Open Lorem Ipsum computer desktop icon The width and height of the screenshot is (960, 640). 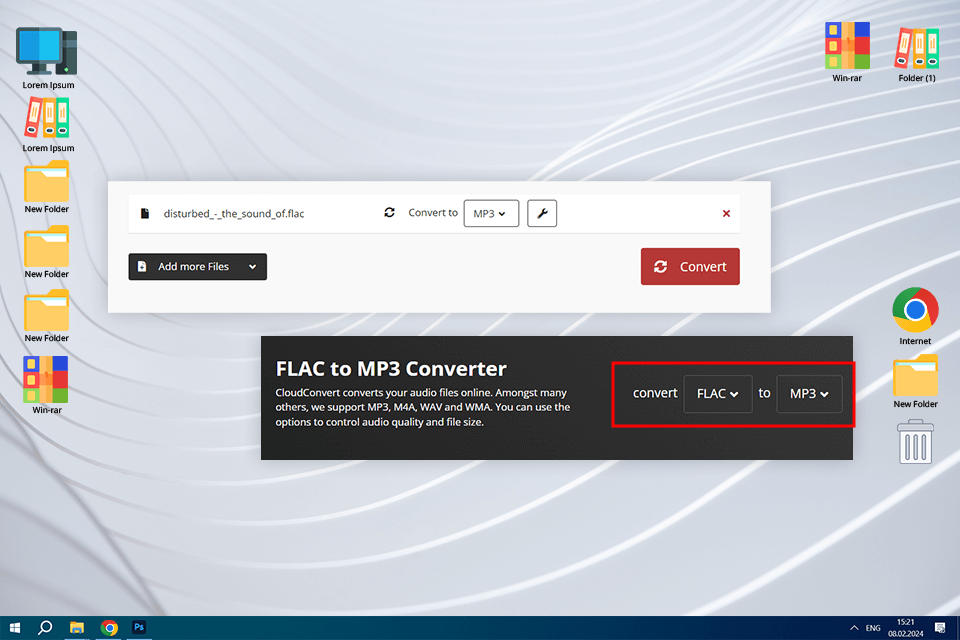[48, 58]
